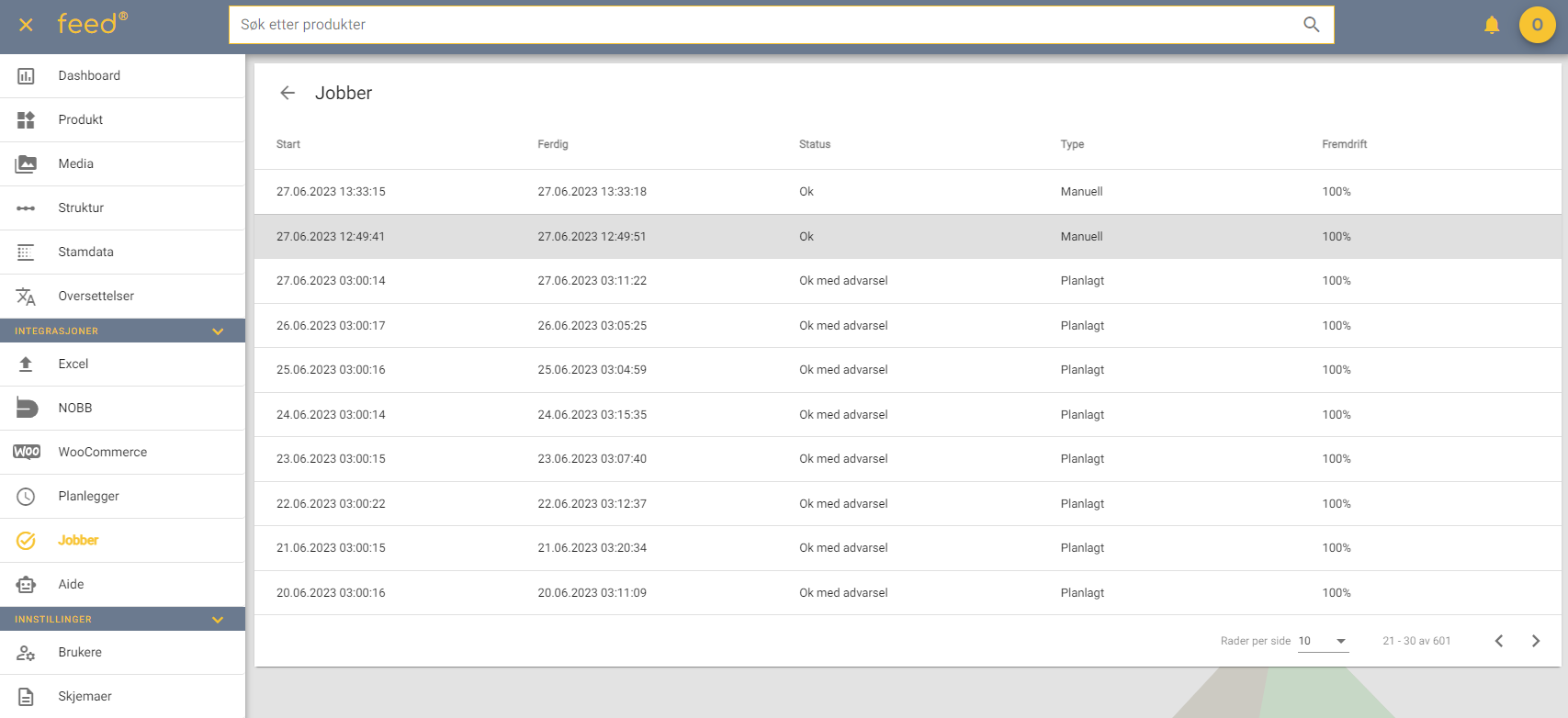Sort by Ferdig column header
Viewport: 1568px width, 718px height.
coord(553,144)
